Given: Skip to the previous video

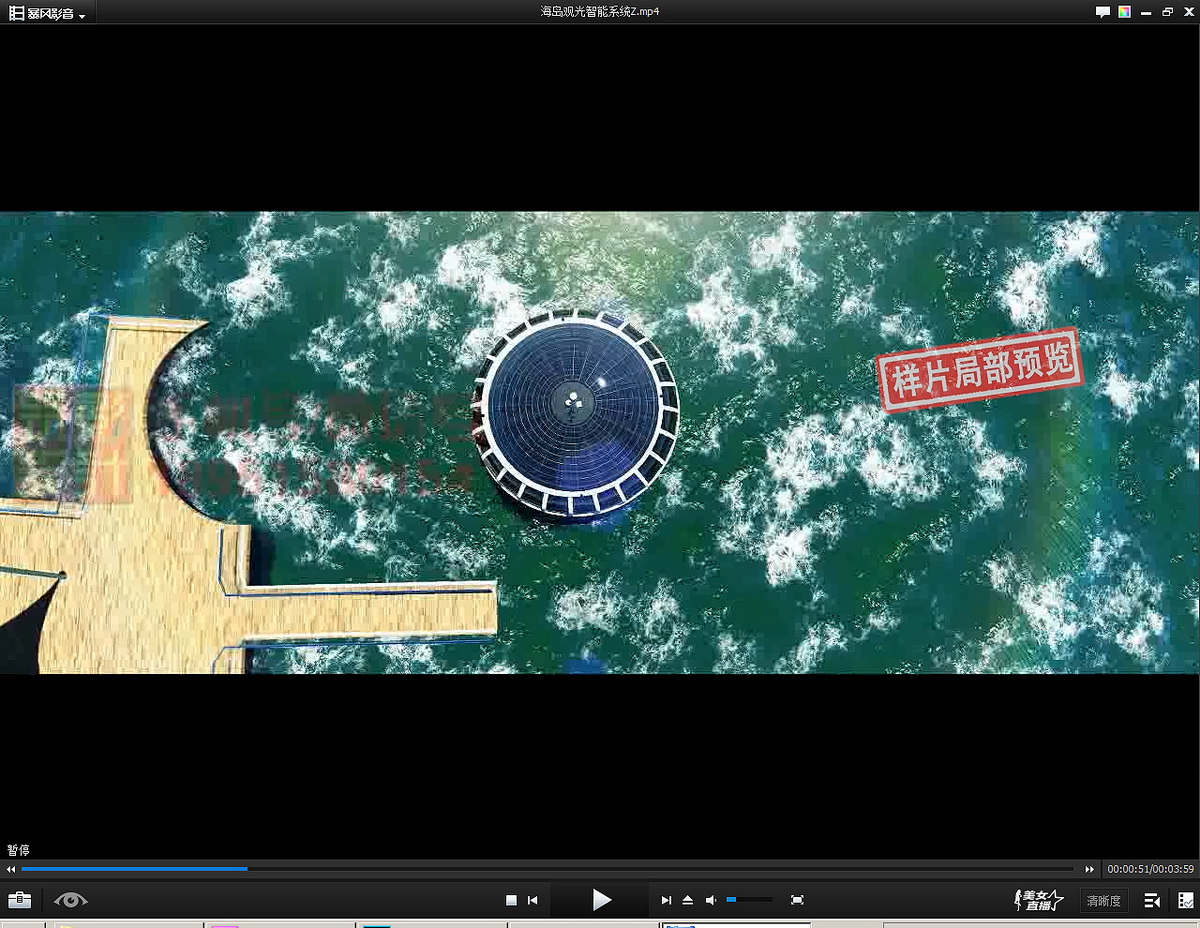Looking at the screenshot, I should (533, 900).
